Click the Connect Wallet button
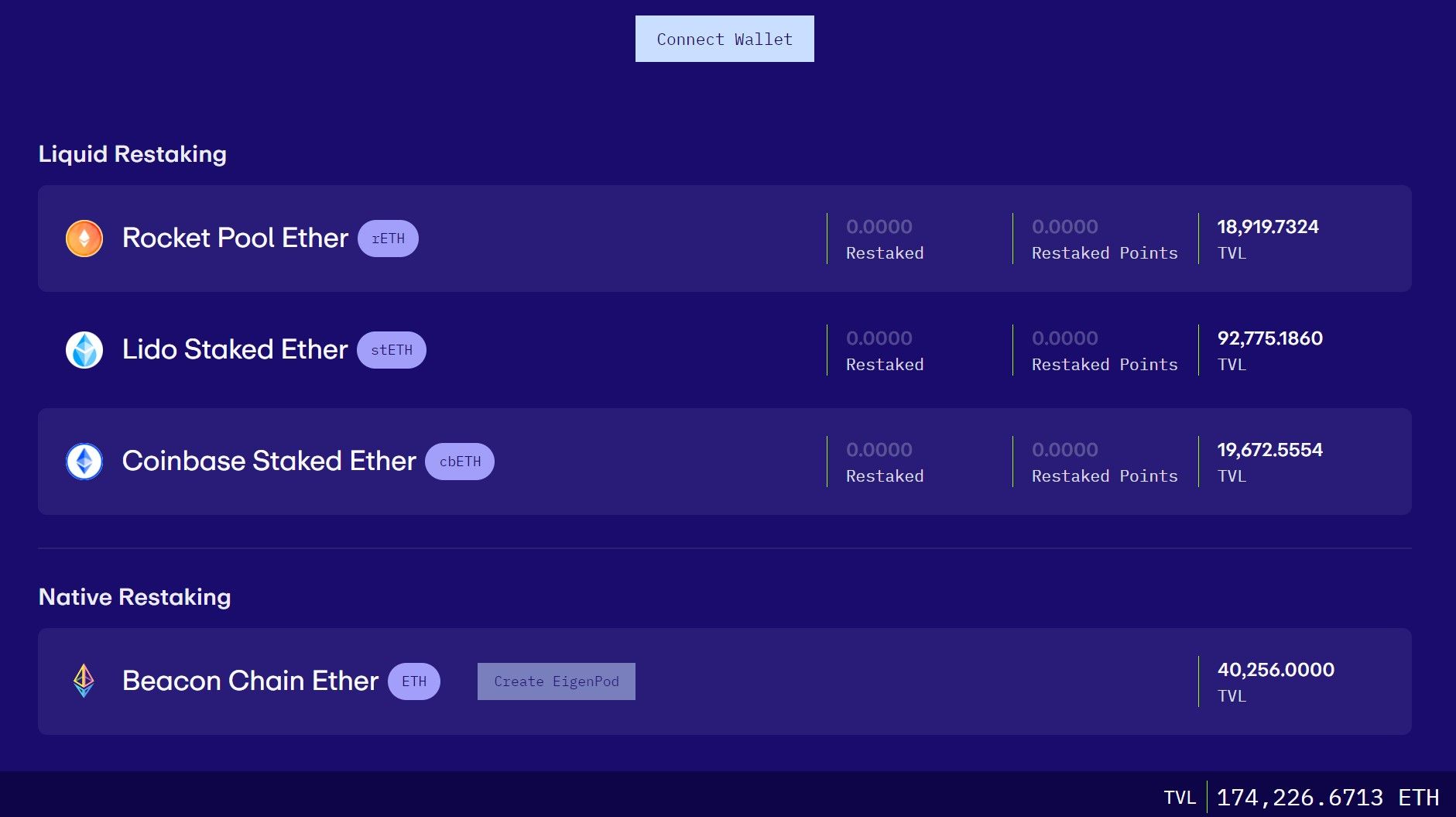Screen dimensions: 1456x817 724,39
